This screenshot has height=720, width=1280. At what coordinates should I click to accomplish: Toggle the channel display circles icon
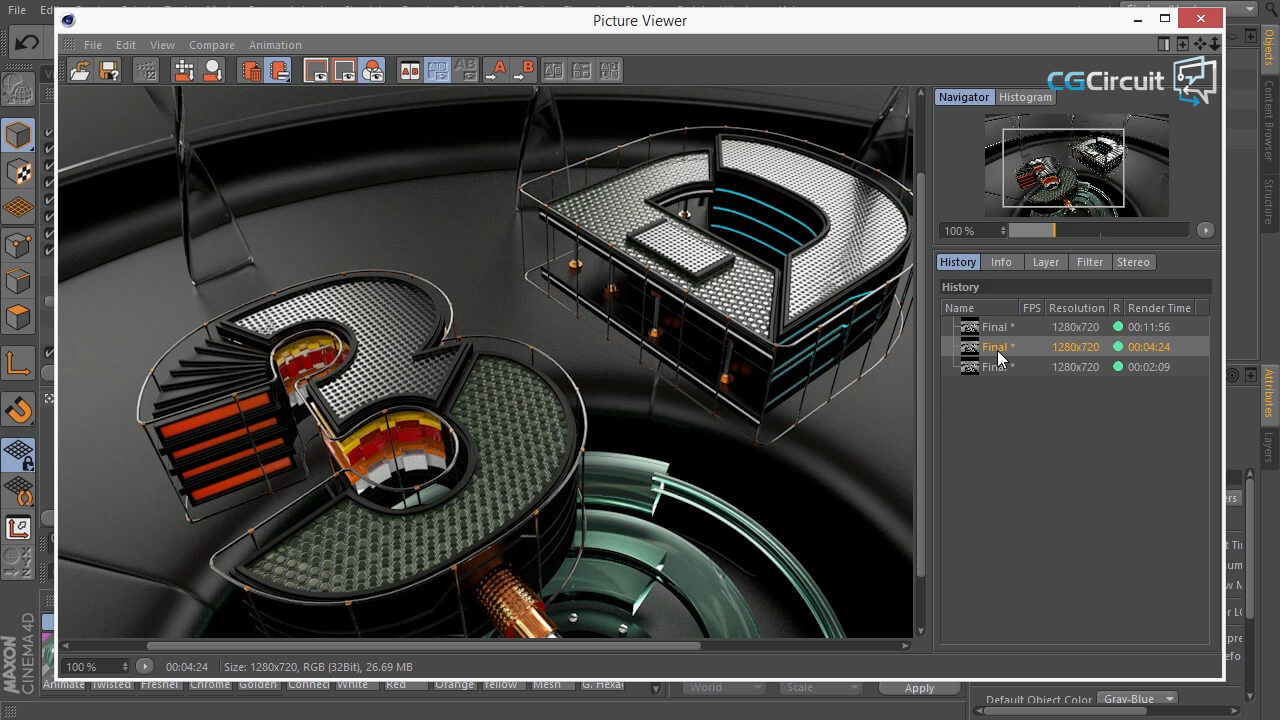[372, 71]
